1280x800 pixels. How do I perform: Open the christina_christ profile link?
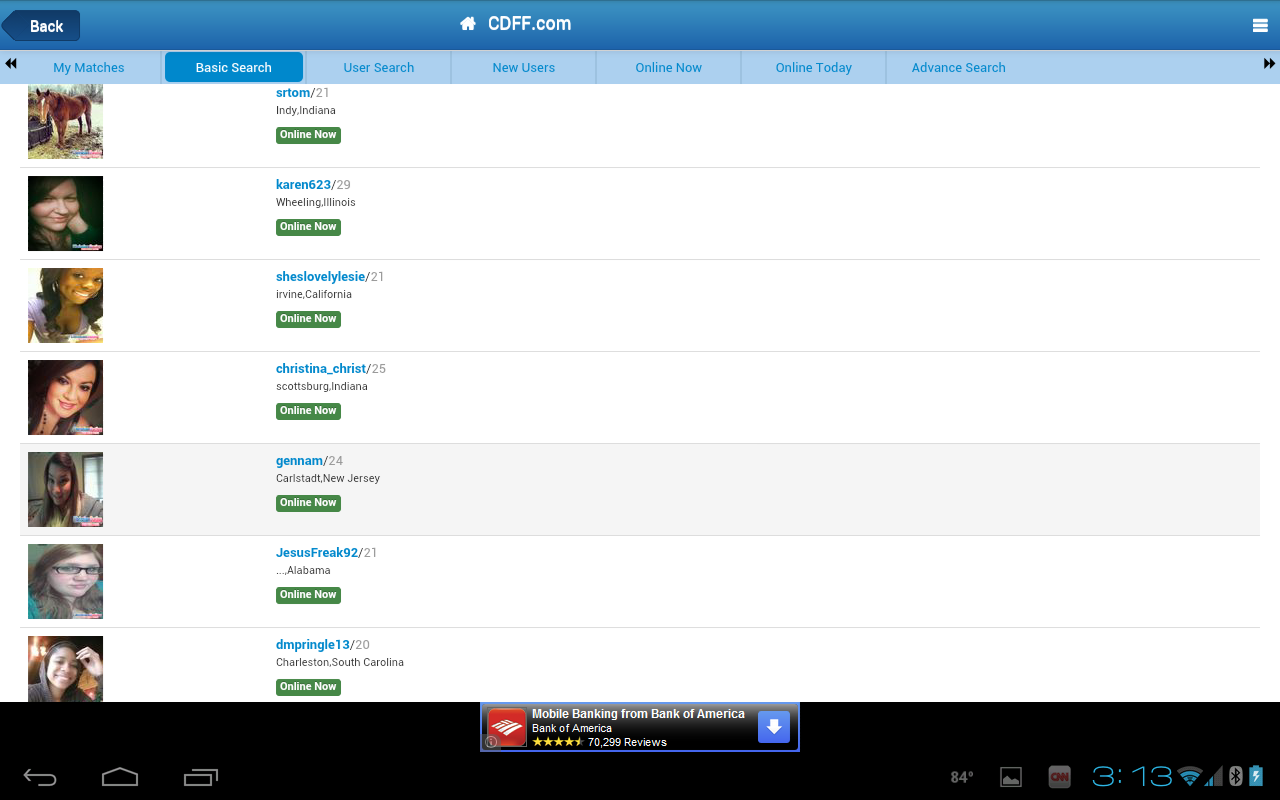(x=321, y=369)
